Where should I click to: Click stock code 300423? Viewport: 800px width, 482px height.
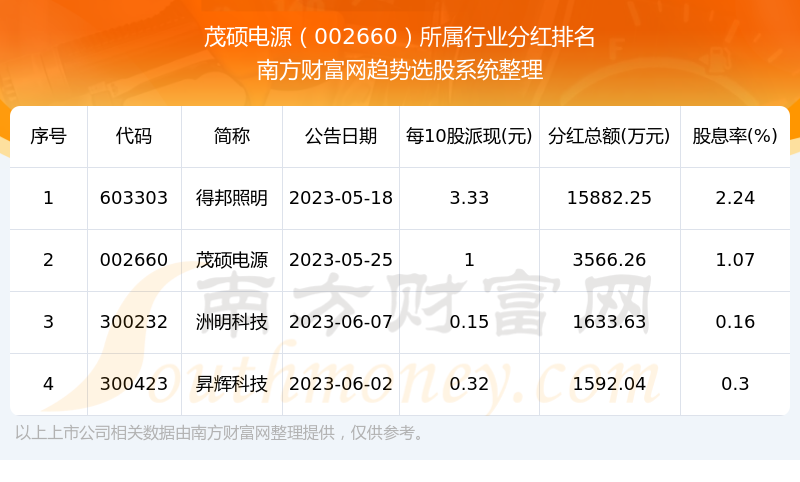(x=134, y=384)
